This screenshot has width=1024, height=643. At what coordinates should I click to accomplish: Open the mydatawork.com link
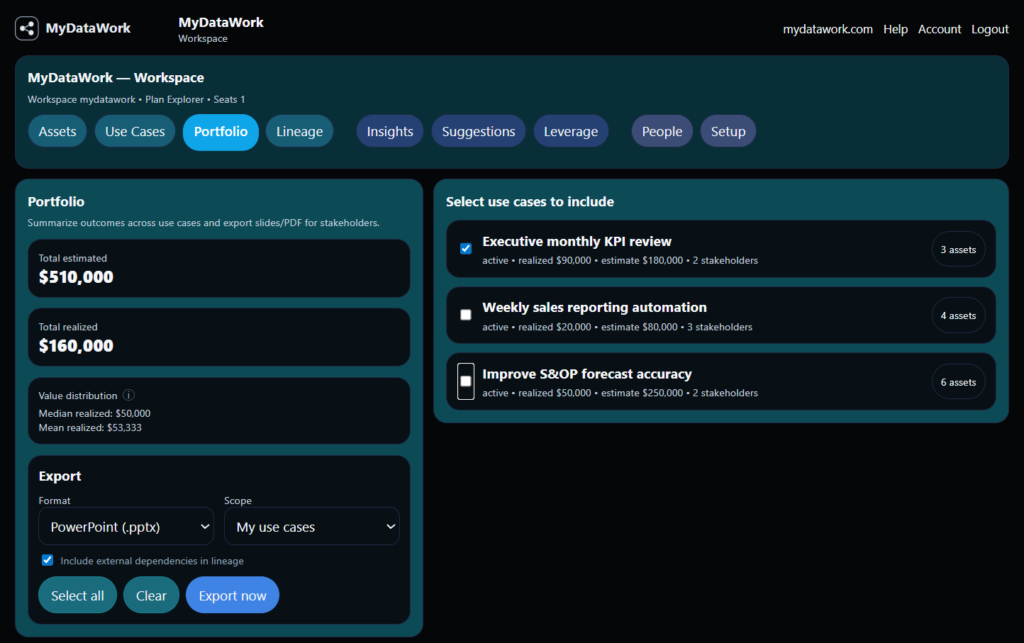pyautogui.click(x=827, y=29)
